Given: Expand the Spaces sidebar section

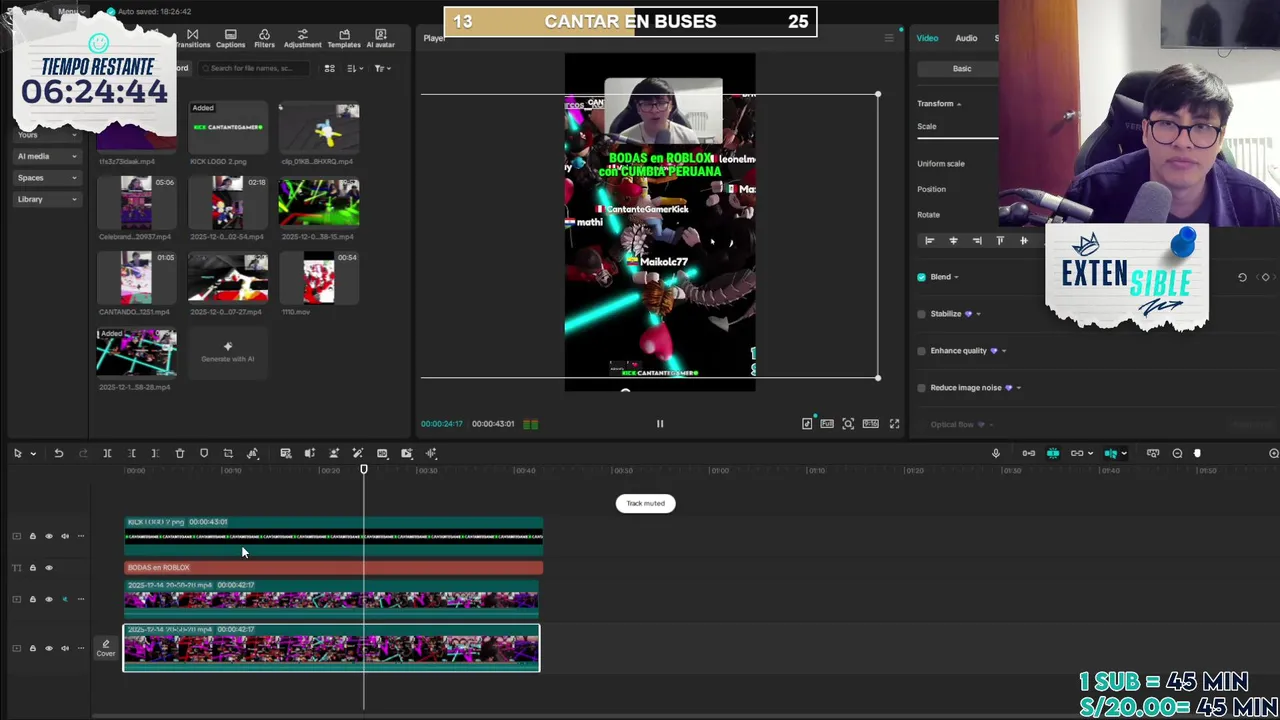Looking at the screenshot, I should coord(47,178).
